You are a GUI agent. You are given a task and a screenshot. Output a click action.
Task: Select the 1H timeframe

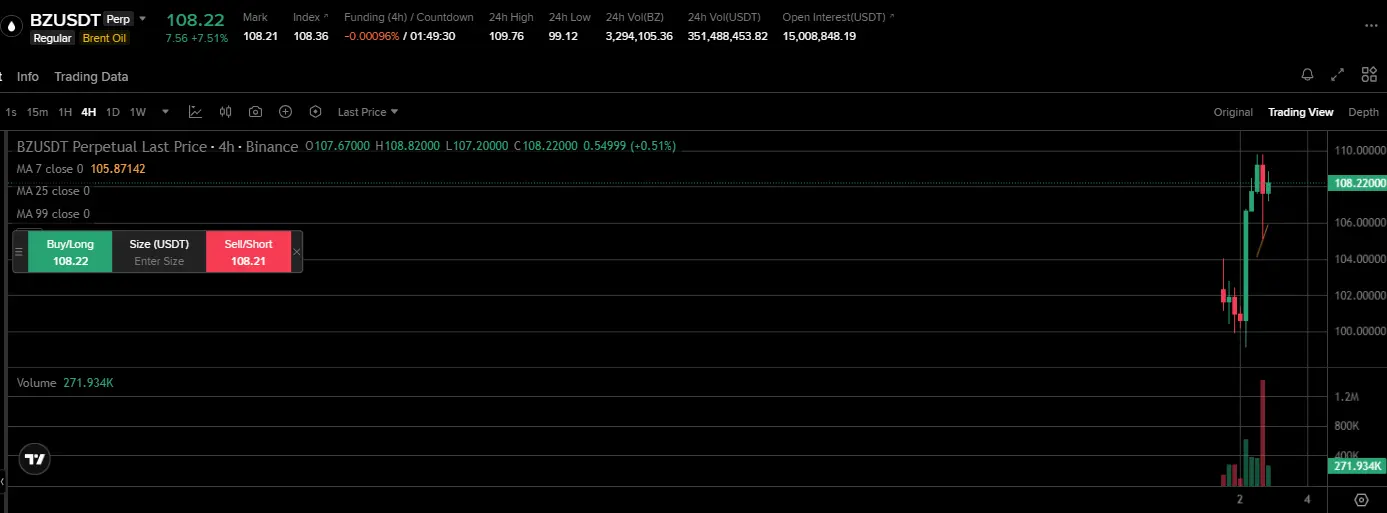(x=65, y=112)
